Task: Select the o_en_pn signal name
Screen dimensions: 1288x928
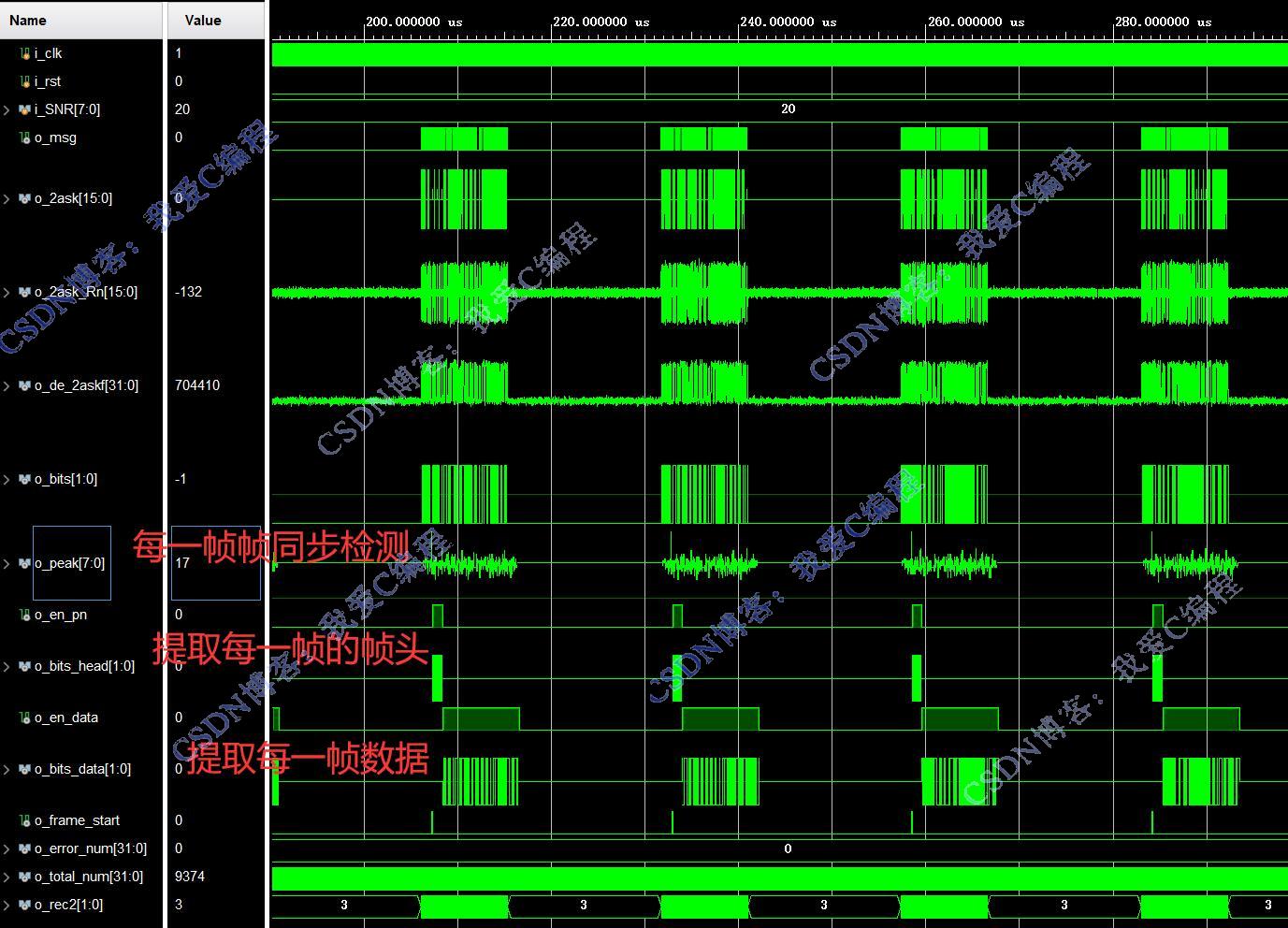Action: point(61,615)
